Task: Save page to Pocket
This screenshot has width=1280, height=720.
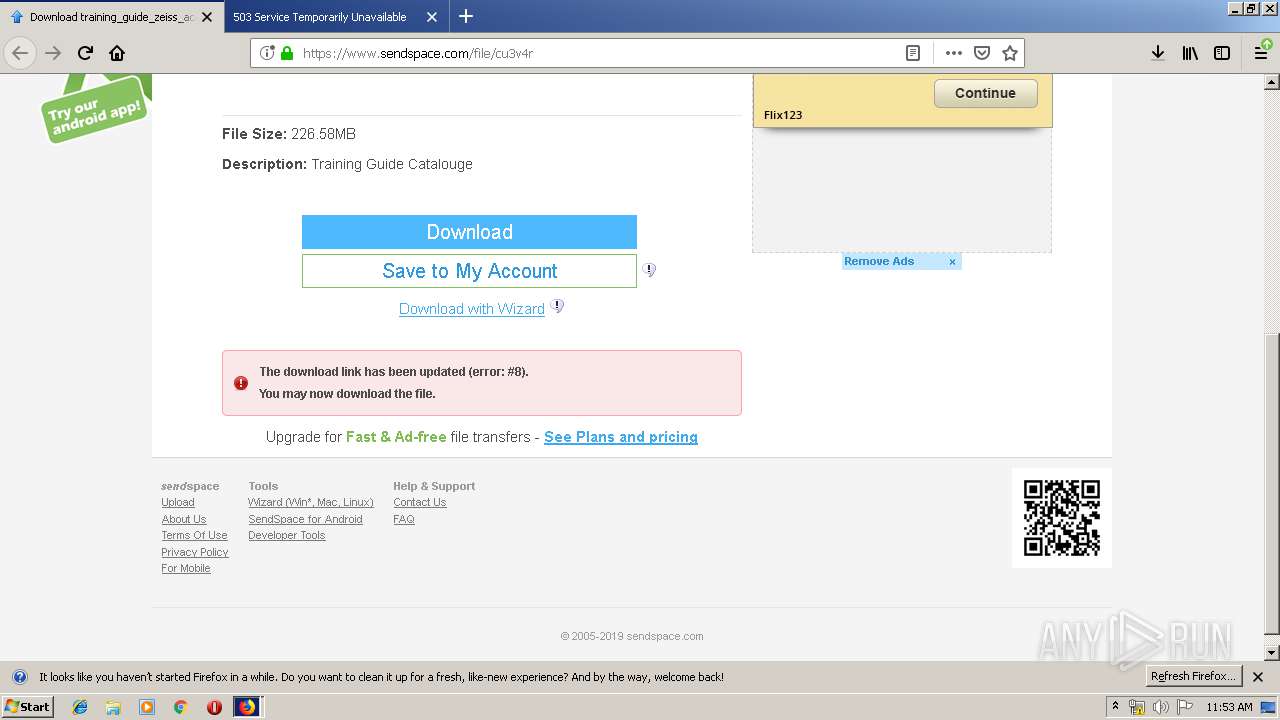Action: (982, 53)
